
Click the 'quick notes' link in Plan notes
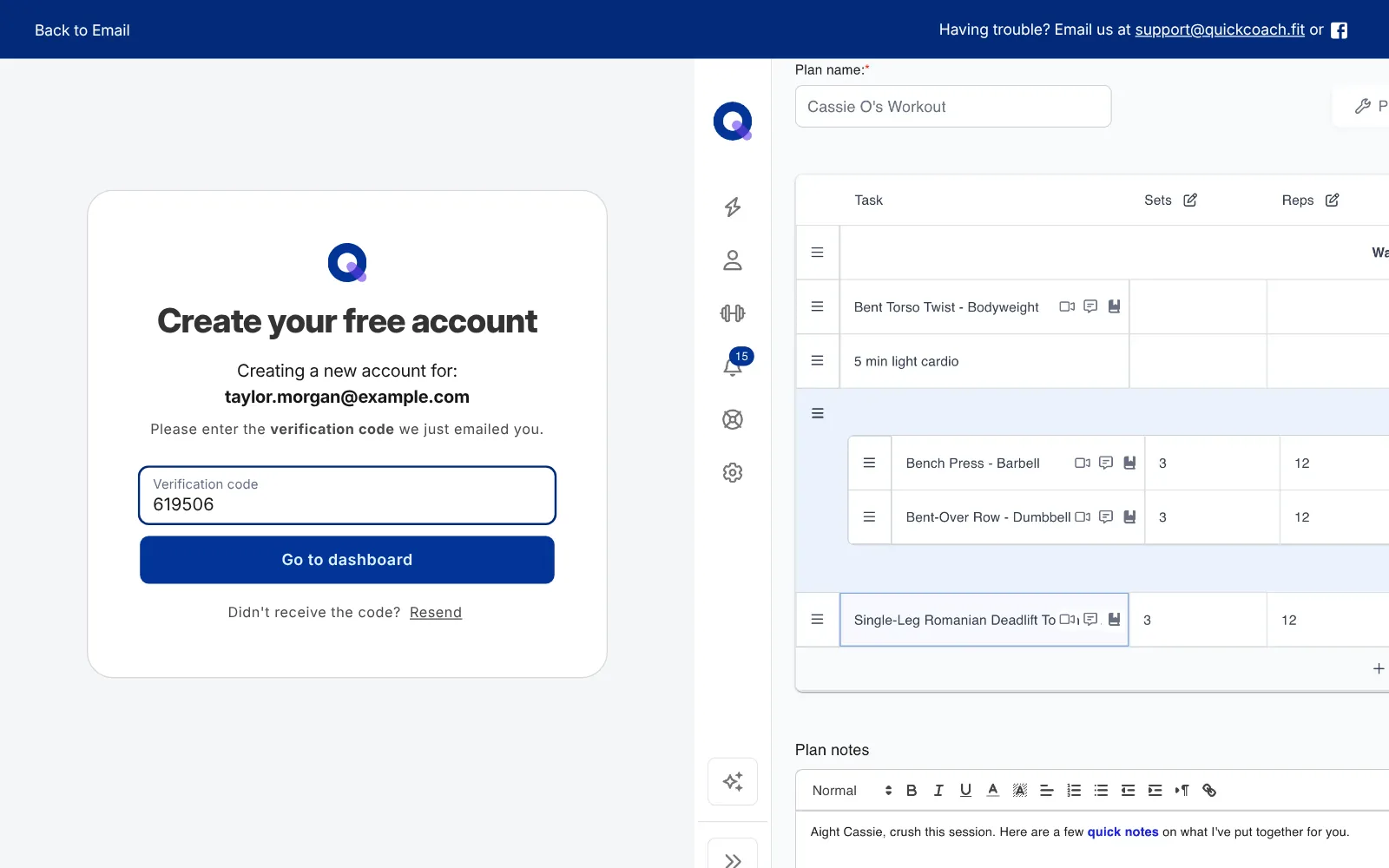tap(1122, 832)
